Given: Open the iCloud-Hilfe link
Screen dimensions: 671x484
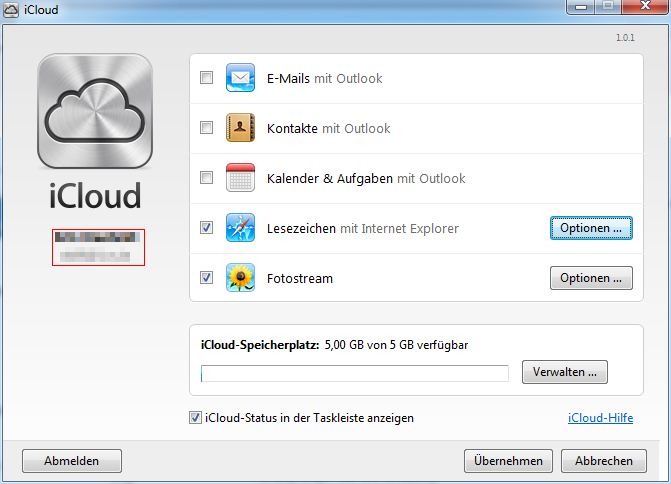Looking at the screenshot, I should coord(600,418).
